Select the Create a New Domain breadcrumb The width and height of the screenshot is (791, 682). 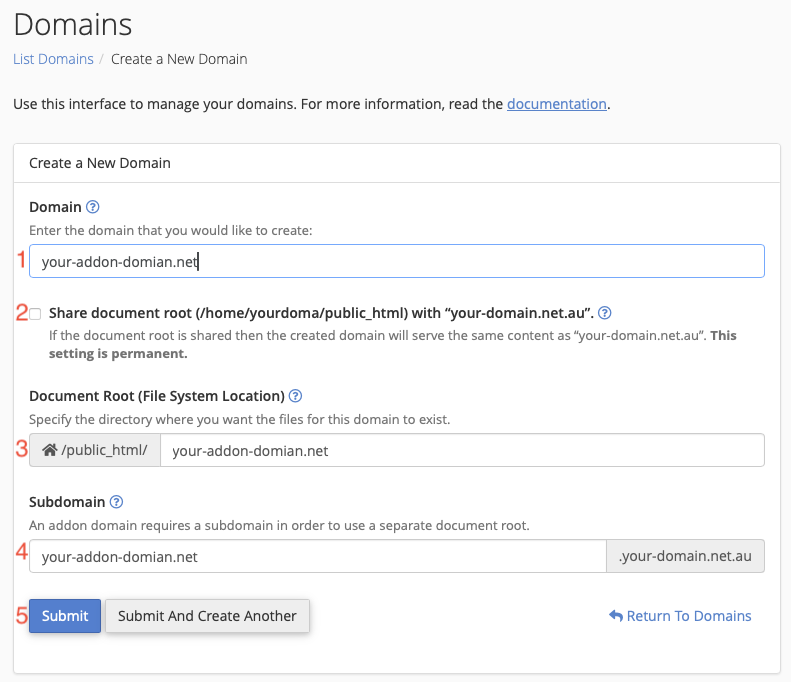[x=179, y=59]
